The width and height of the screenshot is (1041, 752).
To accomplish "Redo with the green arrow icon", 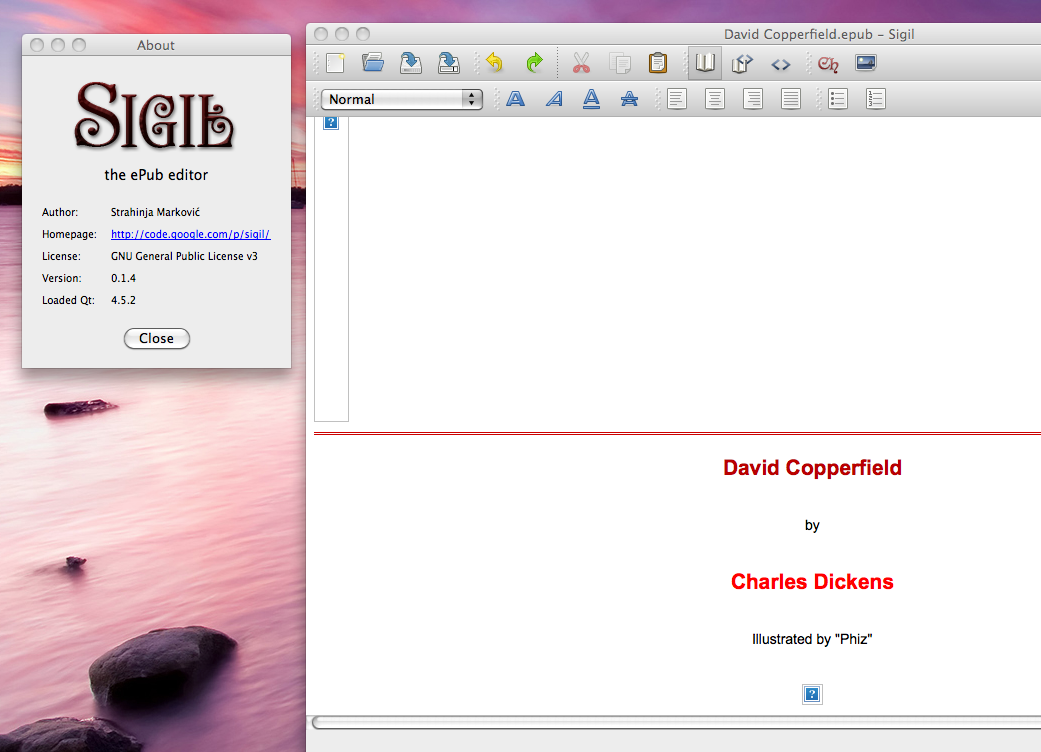I will 534,63.
